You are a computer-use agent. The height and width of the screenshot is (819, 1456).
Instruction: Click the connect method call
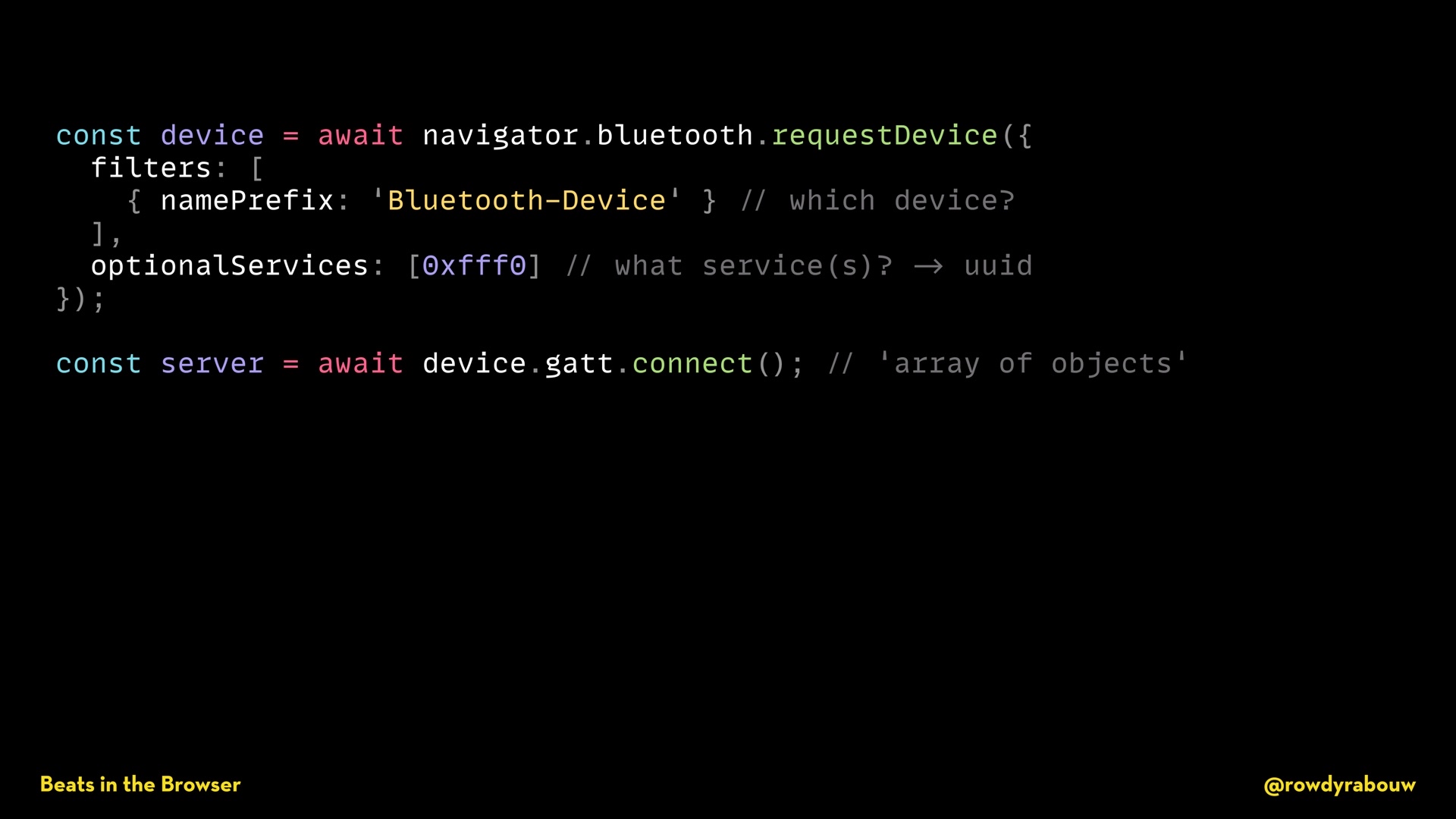tap(692, 364)
